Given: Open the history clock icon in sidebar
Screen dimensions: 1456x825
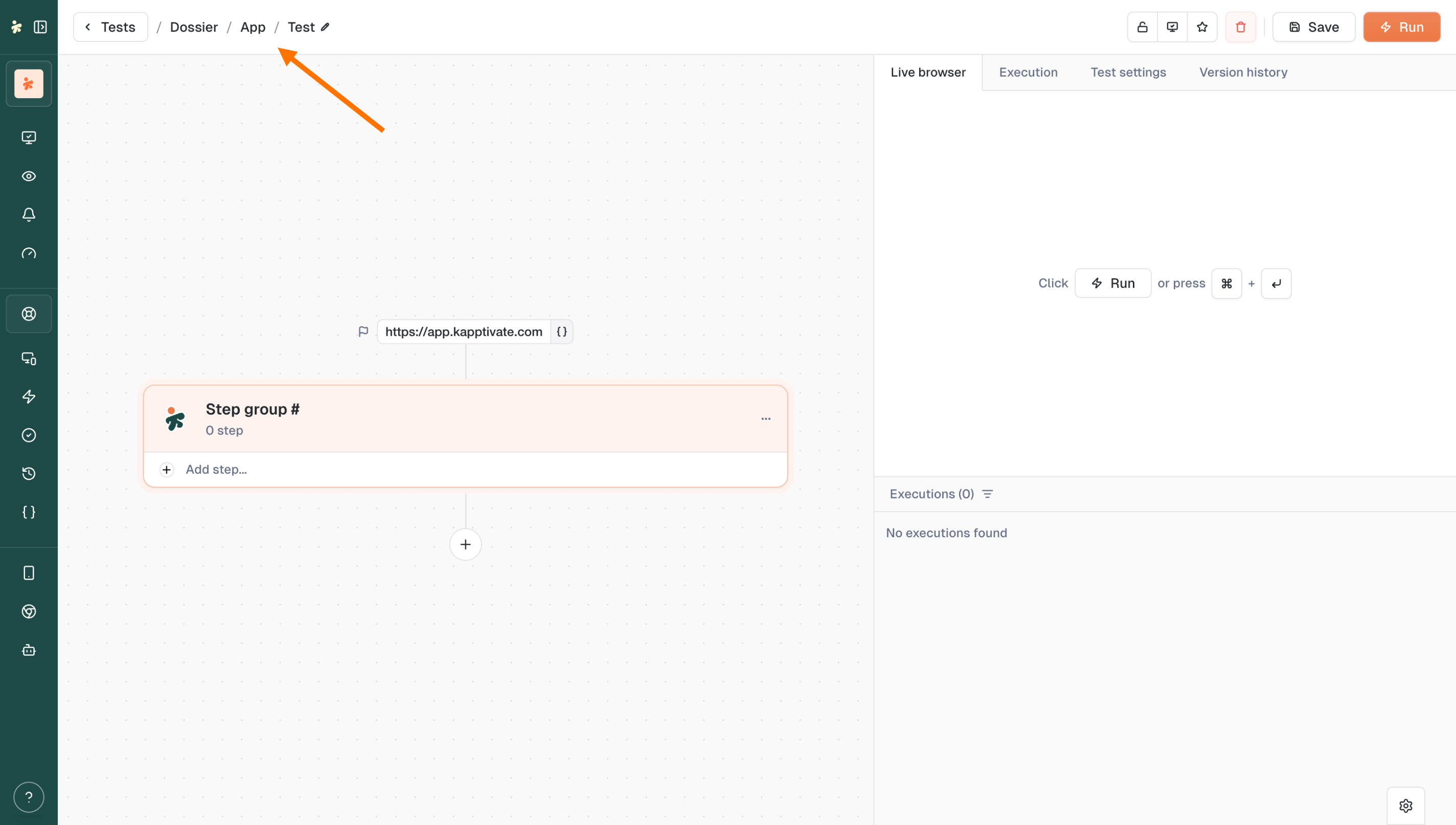Looking at the screenshot, I should tap(29, 474).
